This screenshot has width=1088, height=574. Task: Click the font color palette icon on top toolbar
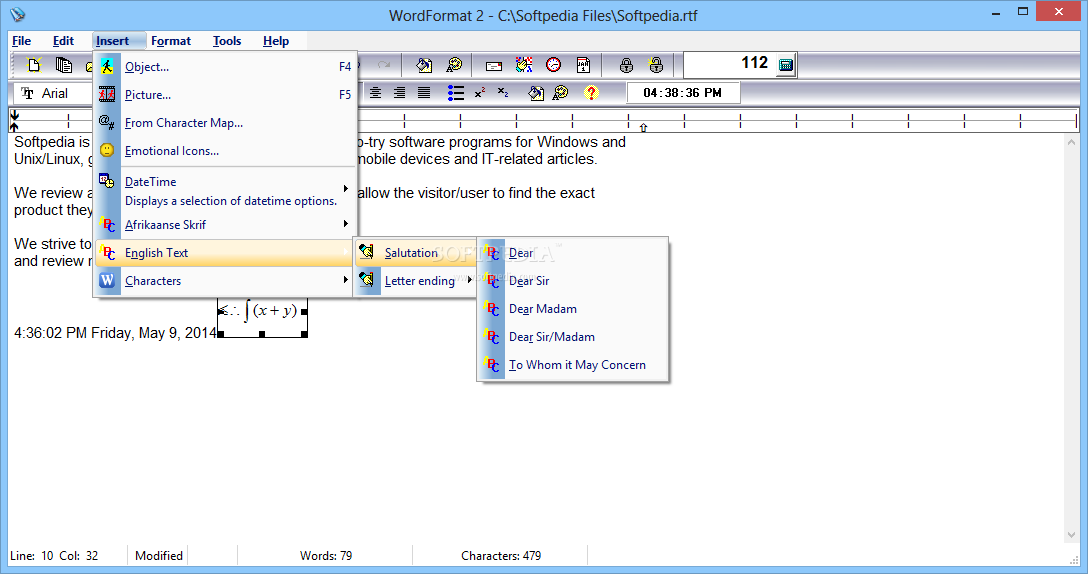coord(454,65)
